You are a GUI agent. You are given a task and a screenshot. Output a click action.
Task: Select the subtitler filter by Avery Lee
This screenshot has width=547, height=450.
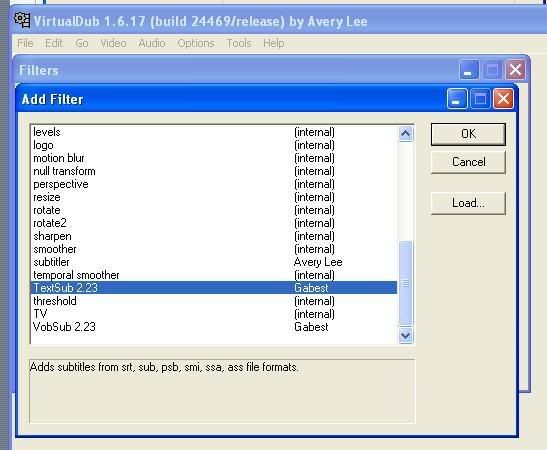point(214,262)
